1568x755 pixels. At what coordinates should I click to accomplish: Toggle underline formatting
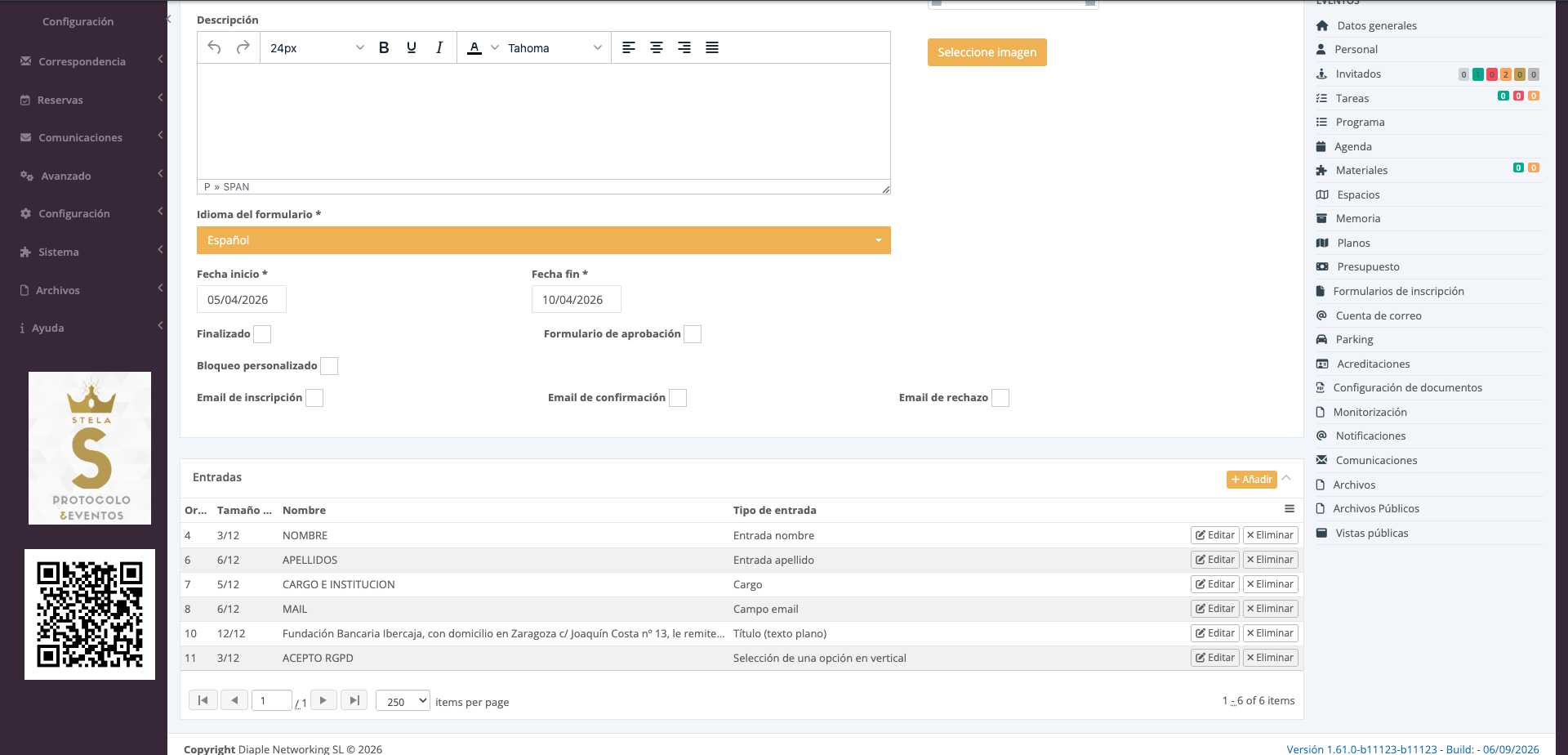tap(412, 47)
